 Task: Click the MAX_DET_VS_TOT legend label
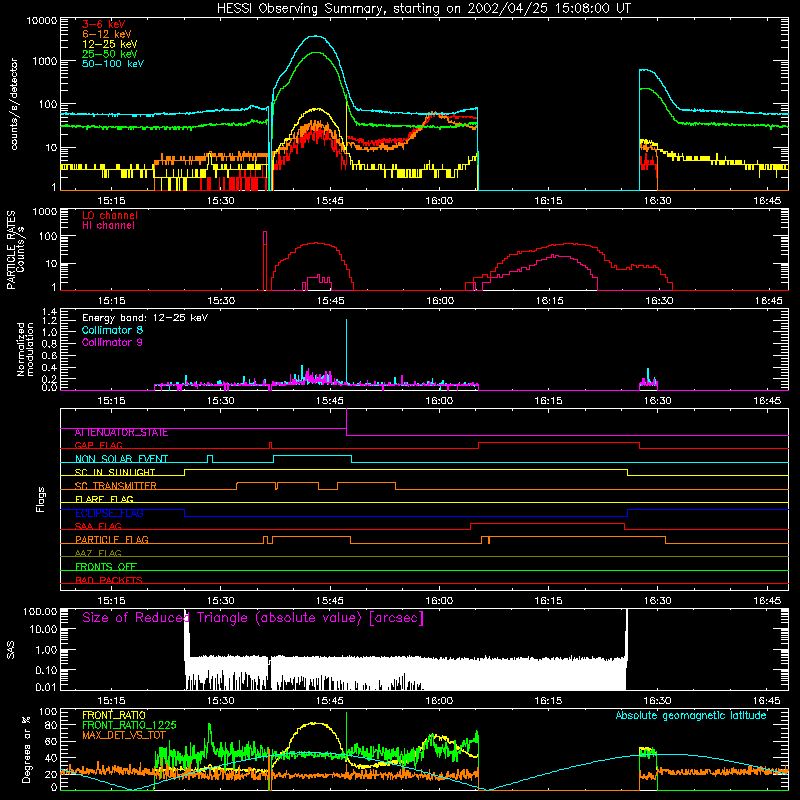click(x=124, y=735)
